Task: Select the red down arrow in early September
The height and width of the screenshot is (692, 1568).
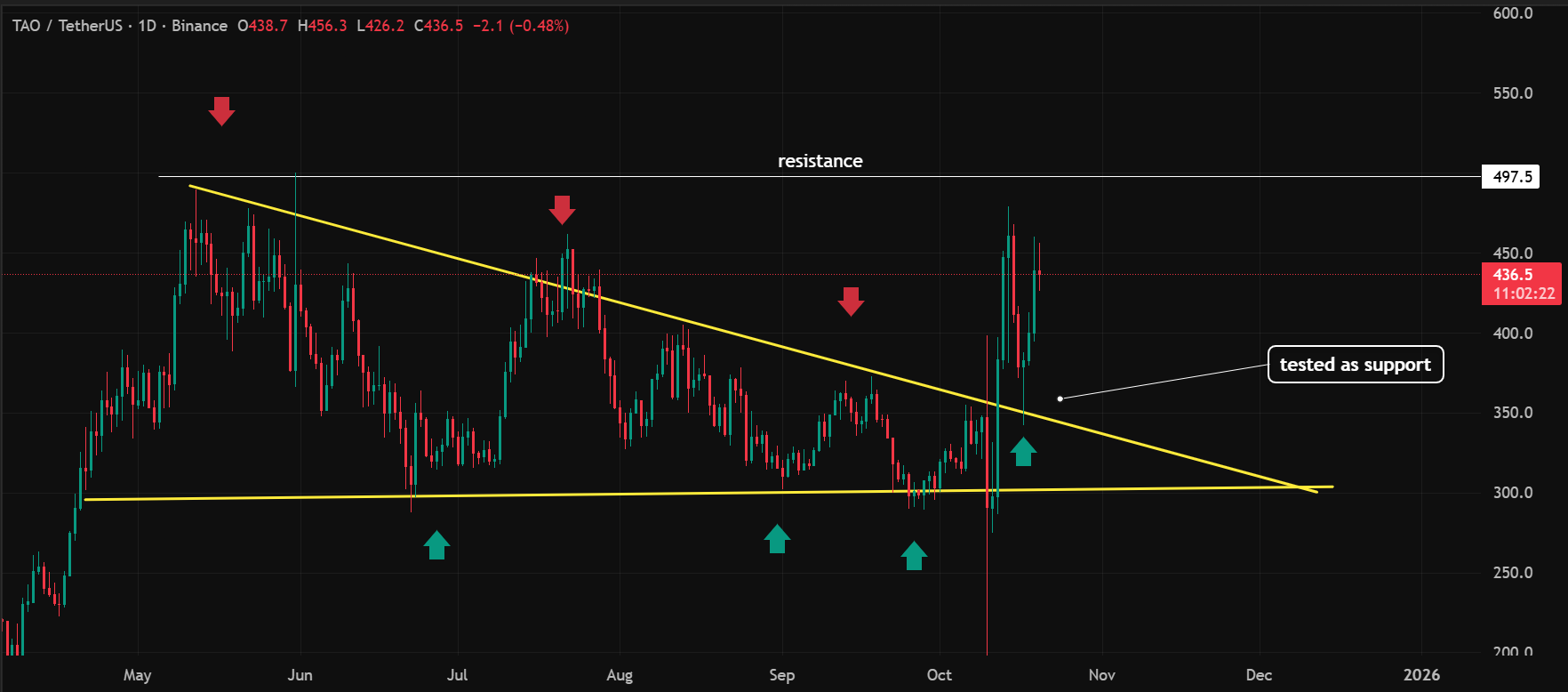Action: pyautogui.click(x=851, y=302)
